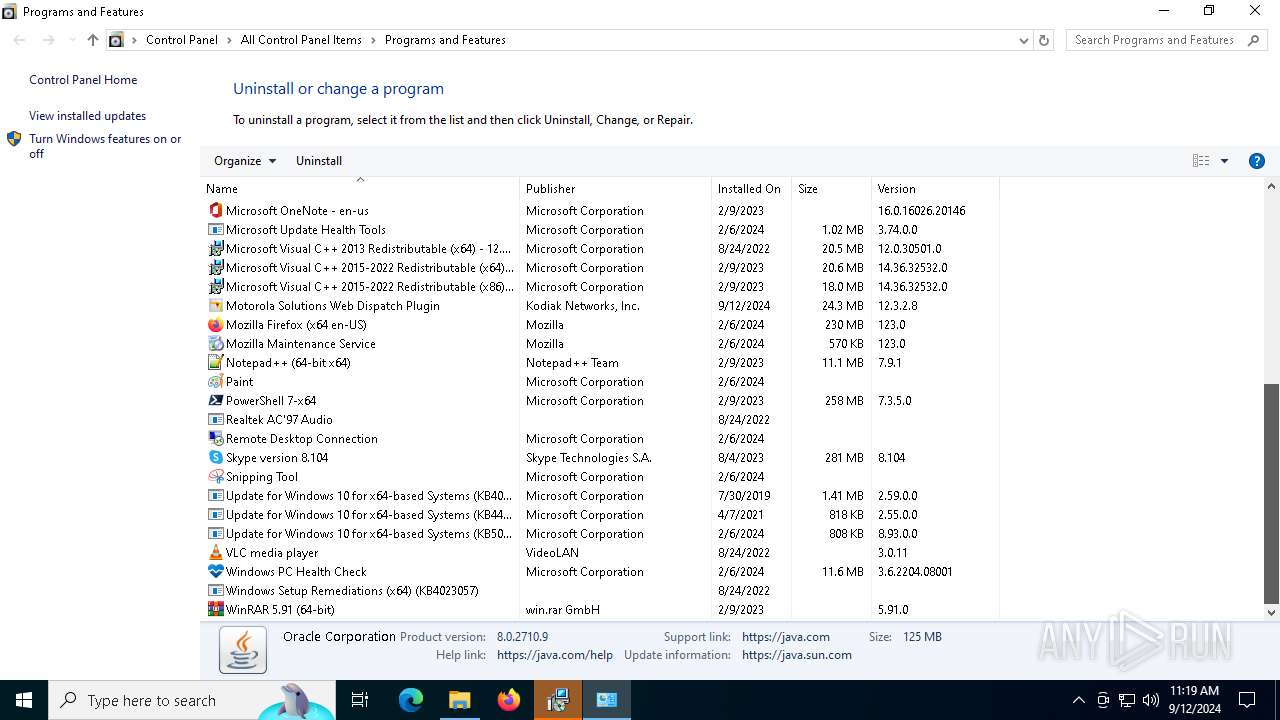Click the Snipping Tool icon

click(215, 477)
